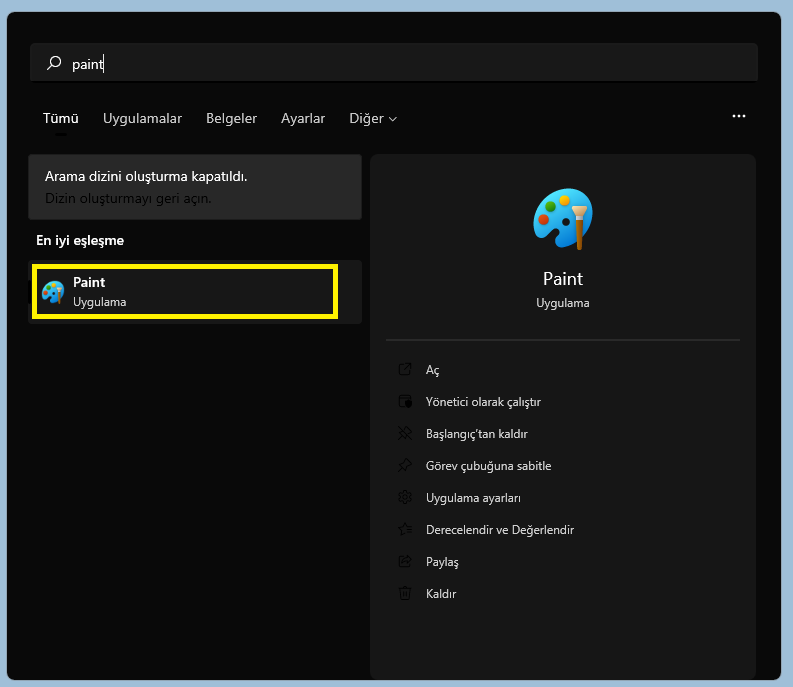The image size is (793, 687).
Task: Click 'Dizin oluşturmayı geri açın' link
Action: [x=128, y=198]
